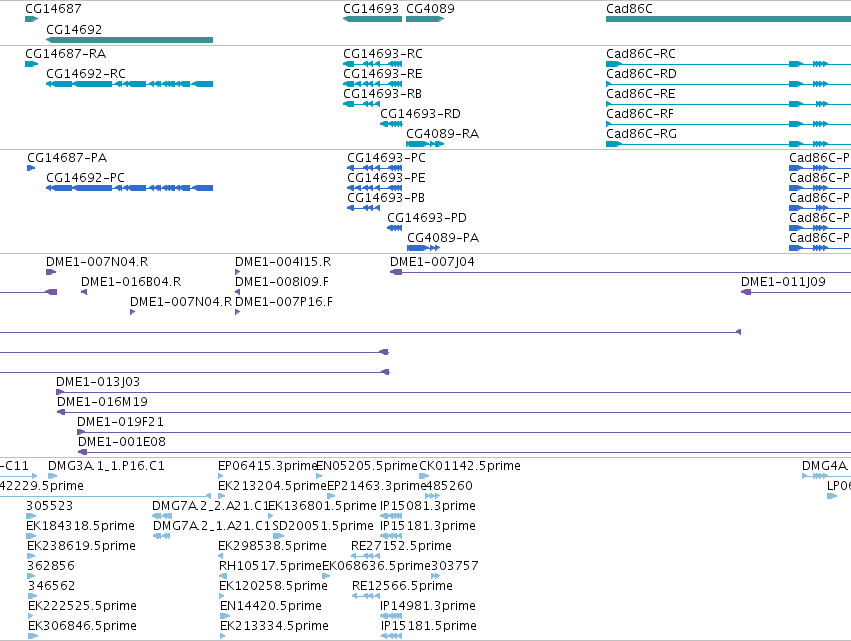Select BAC clone DME1-011J09
The height and width of the screenshot is (641, 851).
783,282
